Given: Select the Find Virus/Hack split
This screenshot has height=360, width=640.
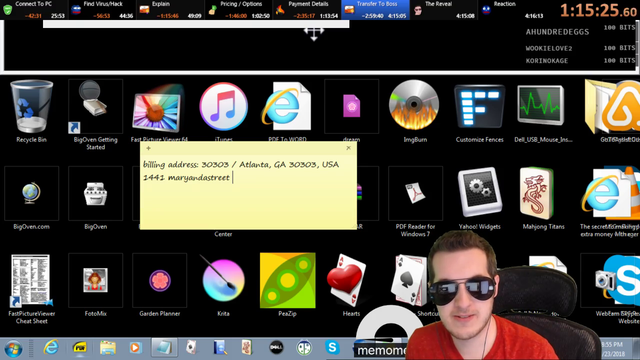Looking at the screenshot, I should pyautogui.click(x=102, y=9).
